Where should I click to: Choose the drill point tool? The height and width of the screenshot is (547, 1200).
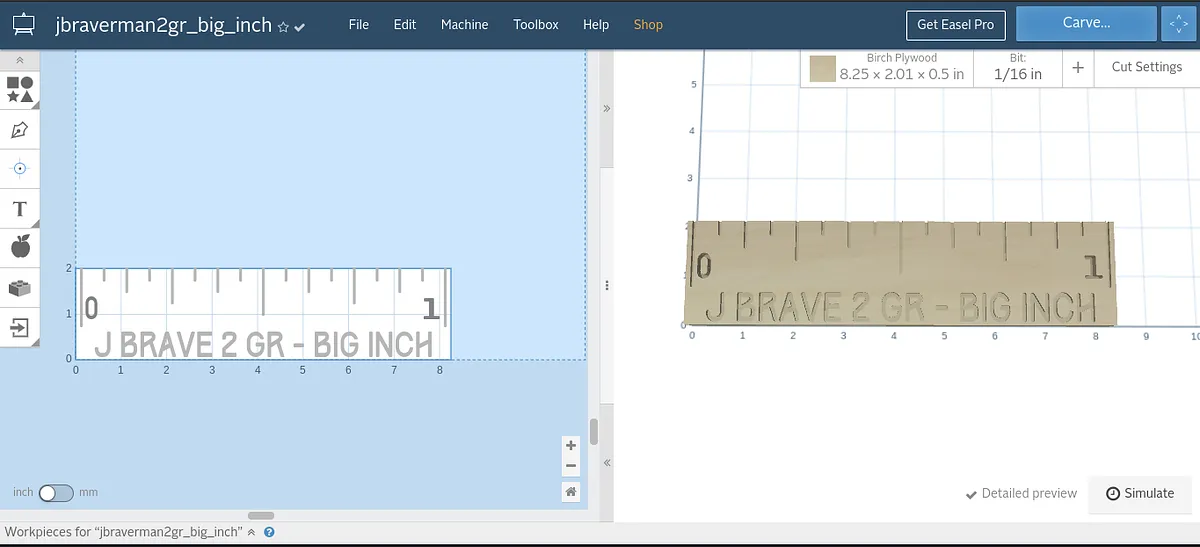tap(20, 169)
